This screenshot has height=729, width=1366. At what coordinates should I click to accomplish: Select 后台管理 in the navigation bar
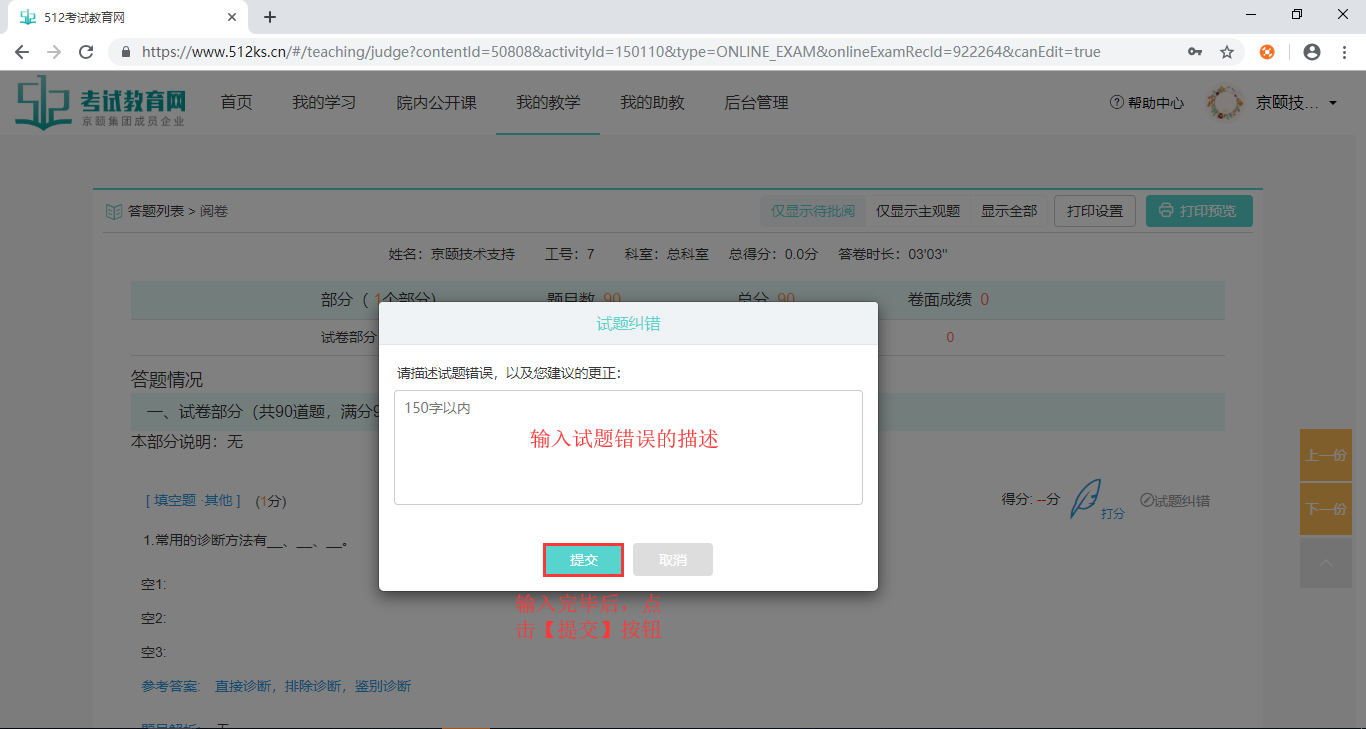tap(755, 102)
